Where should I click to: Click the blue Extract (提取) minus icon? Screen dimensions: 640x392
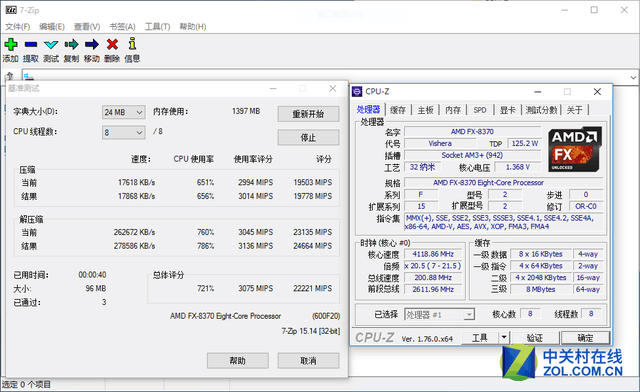tap(31, 44)
